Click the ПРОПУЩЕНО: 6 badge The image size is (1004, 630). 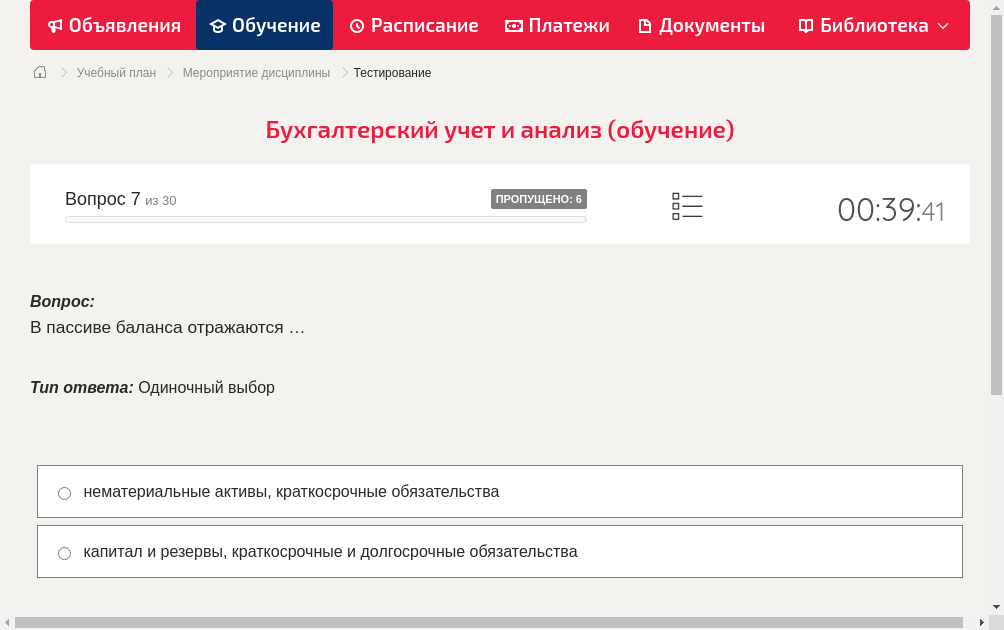(x=540, y=198)
